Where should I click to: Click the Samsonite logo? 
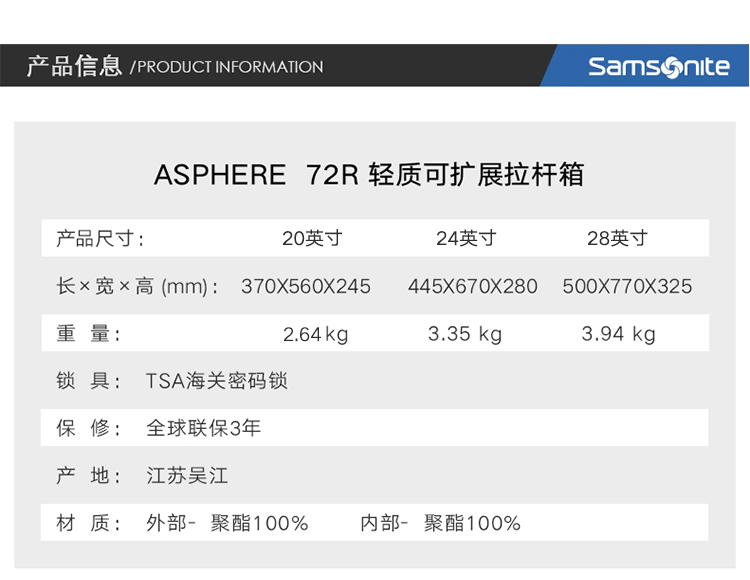tap(659, 66)
